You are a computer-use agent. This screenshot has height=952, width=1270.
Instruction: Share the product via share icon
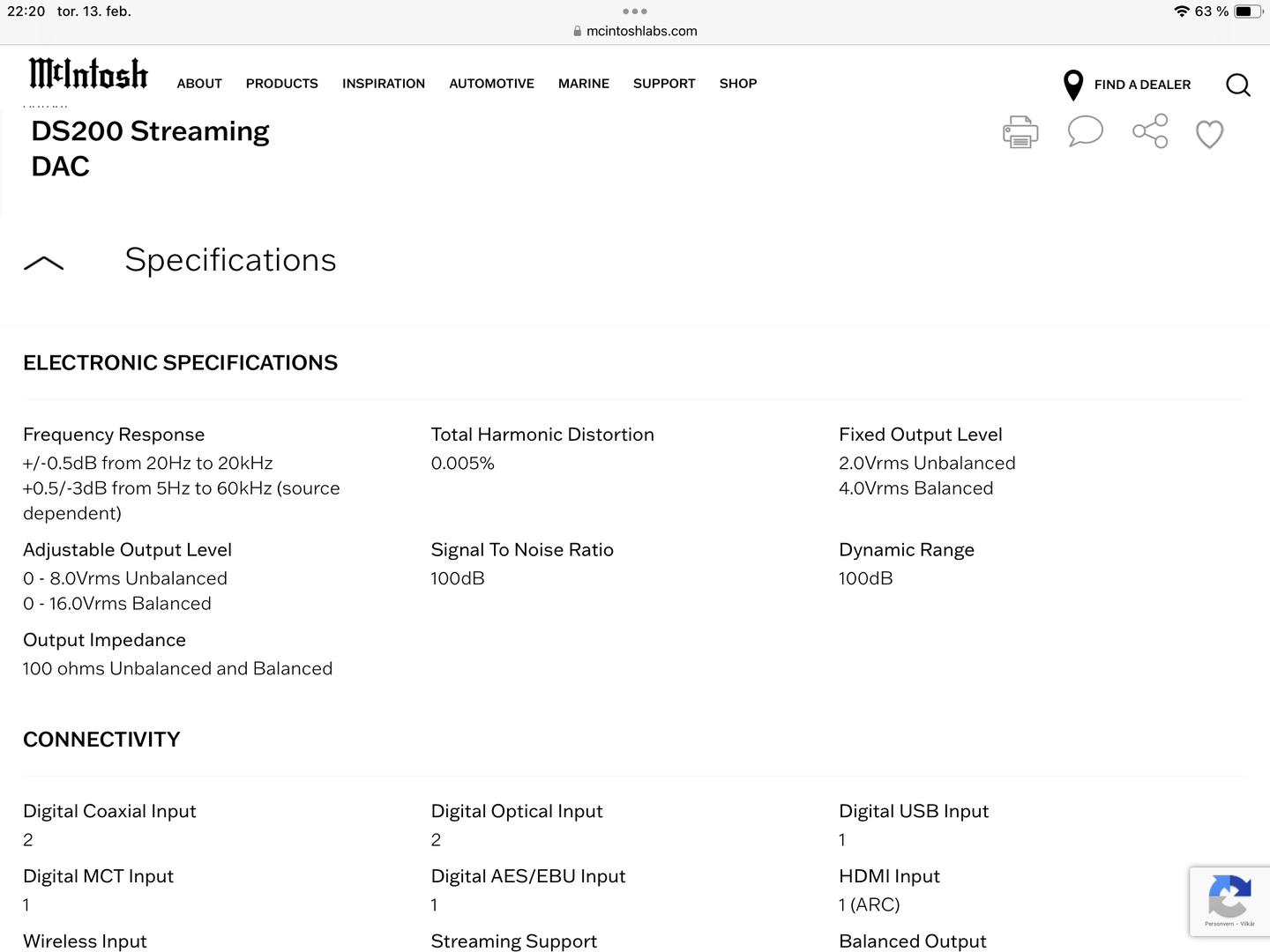(1150, 131)
